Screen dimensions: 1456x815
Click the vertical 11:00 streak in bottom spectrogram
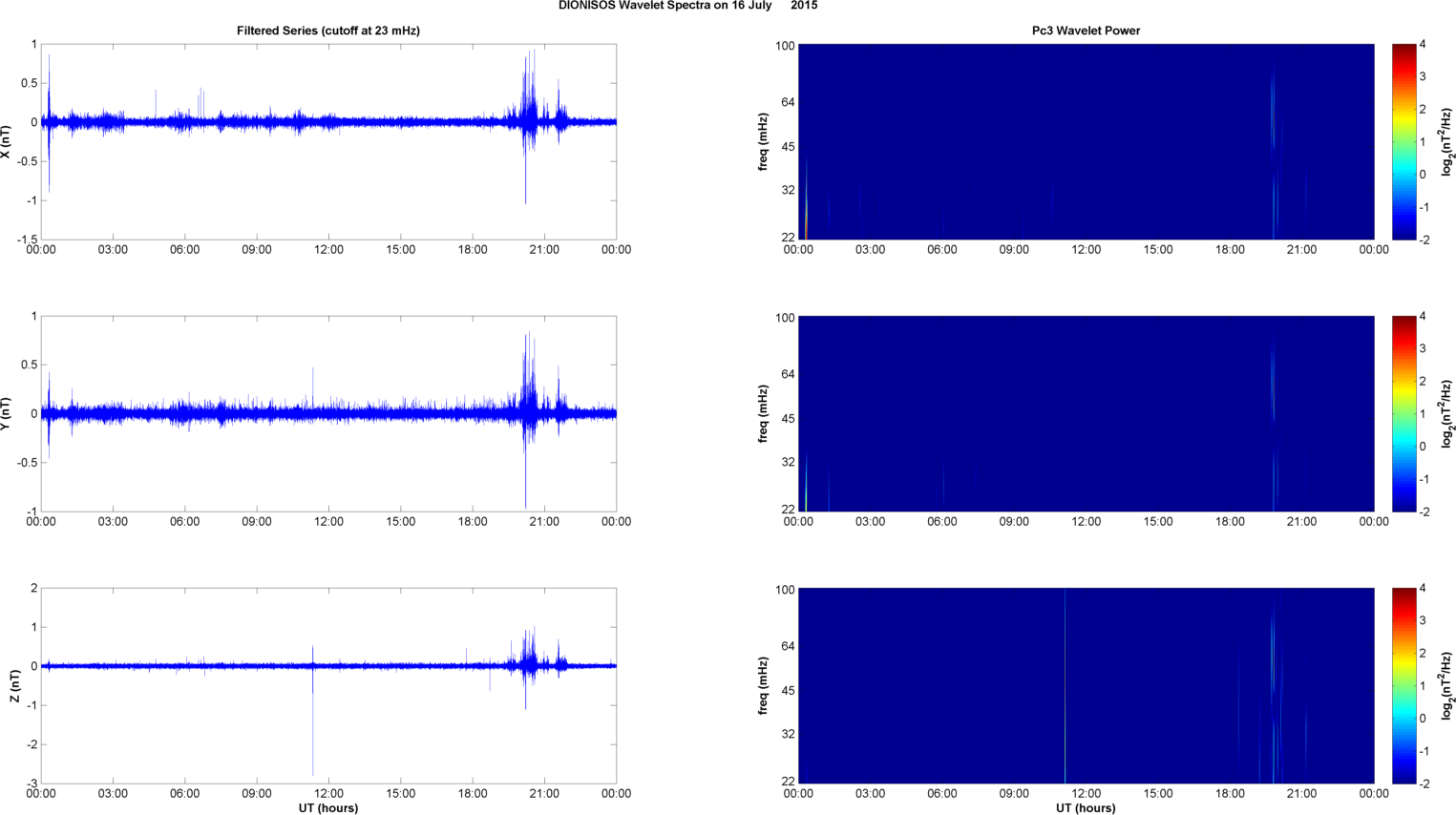[x=1065, y=685]
